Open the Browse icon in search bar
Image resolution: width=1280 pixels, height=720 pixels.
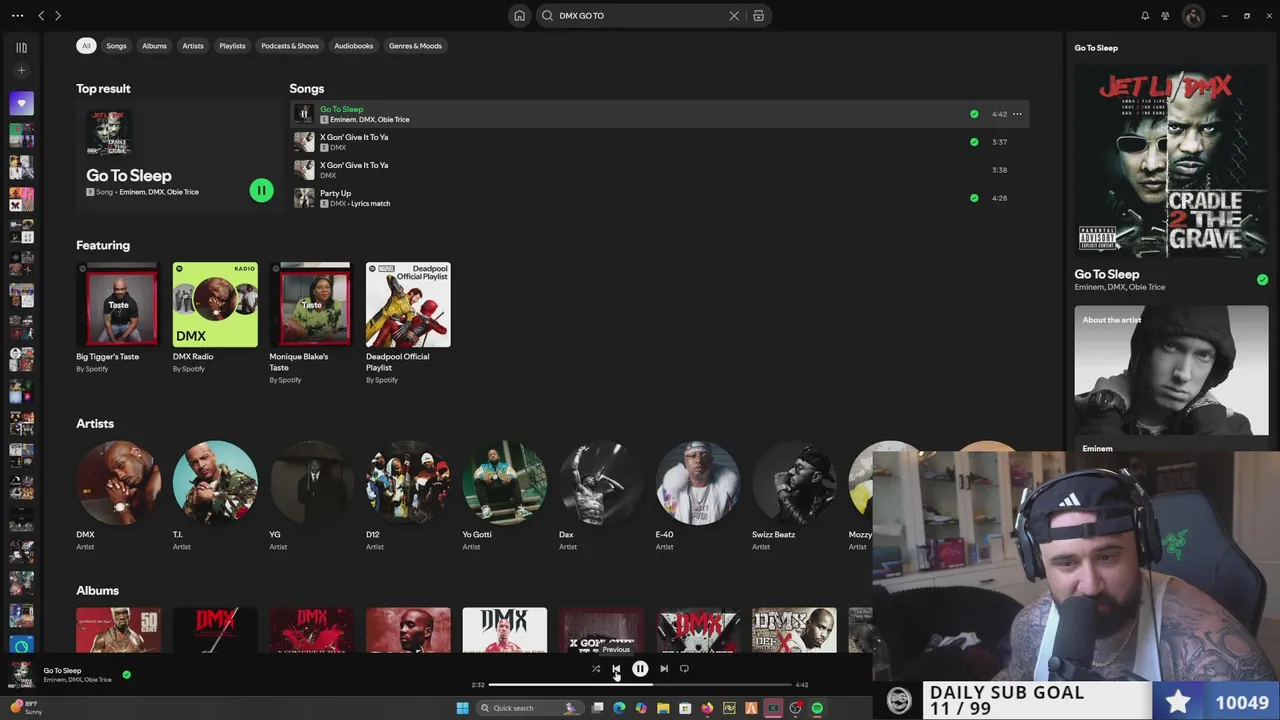coord(759,16)
